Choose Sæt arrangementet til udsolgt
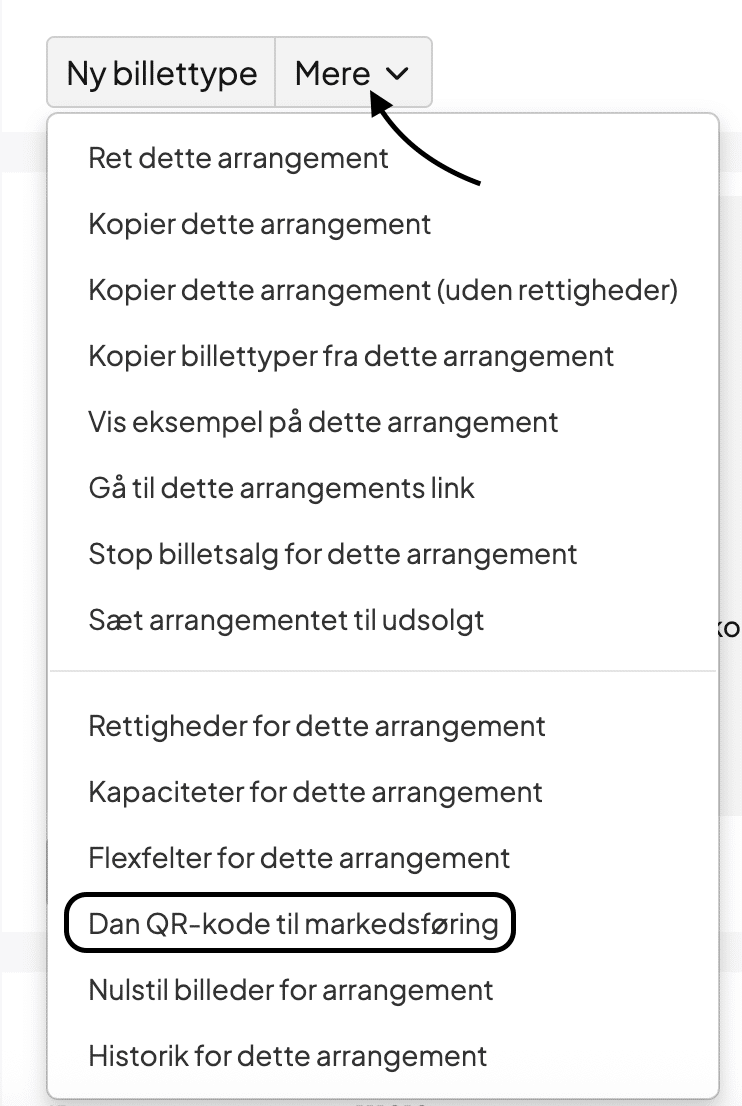The image size is (742, 1106). click(286, 620)
